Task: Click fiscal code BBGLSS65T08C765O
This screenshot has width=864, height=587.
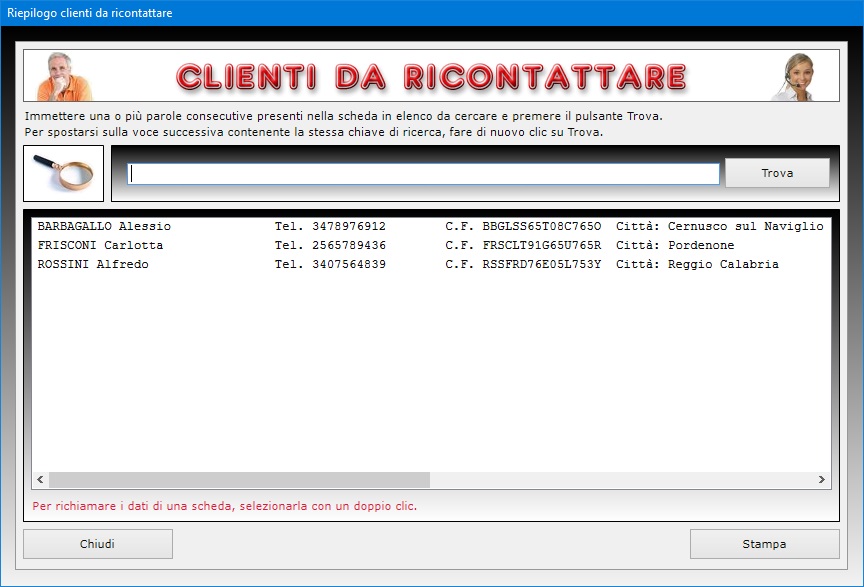Action: click(542, 226)
